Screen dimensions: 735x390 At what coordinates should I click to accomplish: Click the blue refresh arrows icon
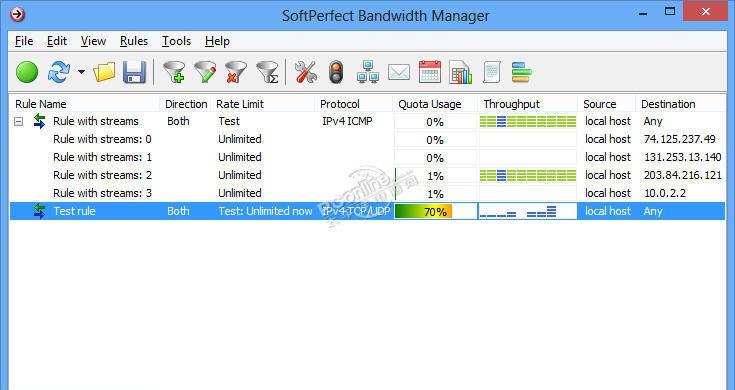click(x=59, y=73)
